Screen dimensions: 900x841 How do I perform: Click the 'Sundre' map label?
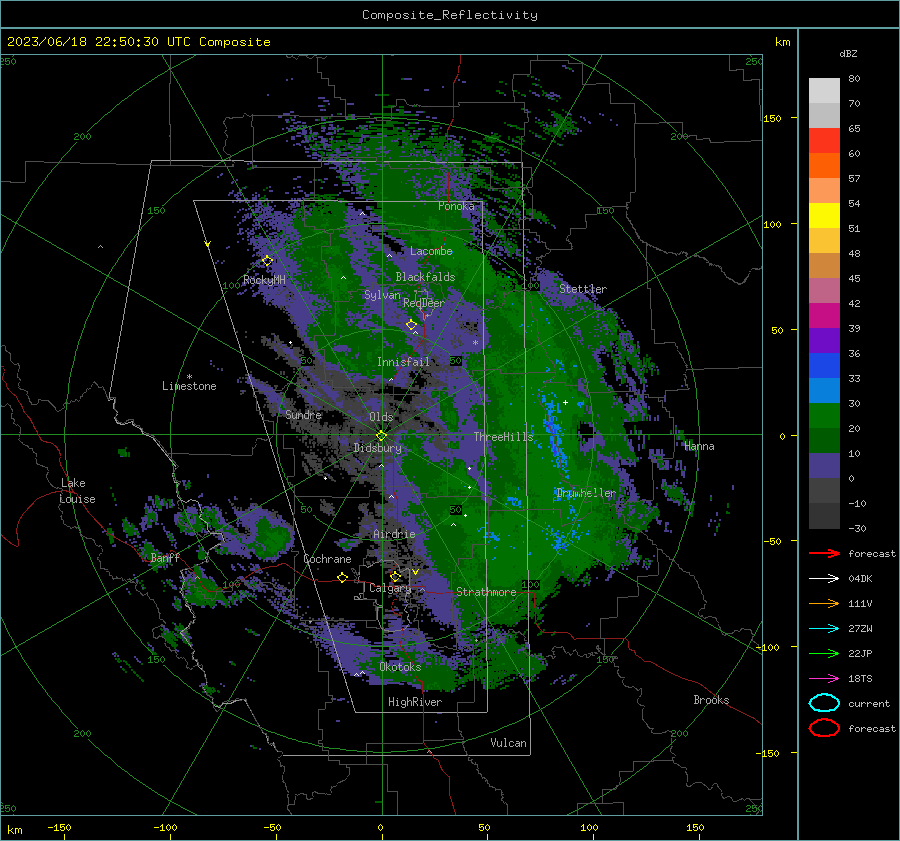[303, 414]
